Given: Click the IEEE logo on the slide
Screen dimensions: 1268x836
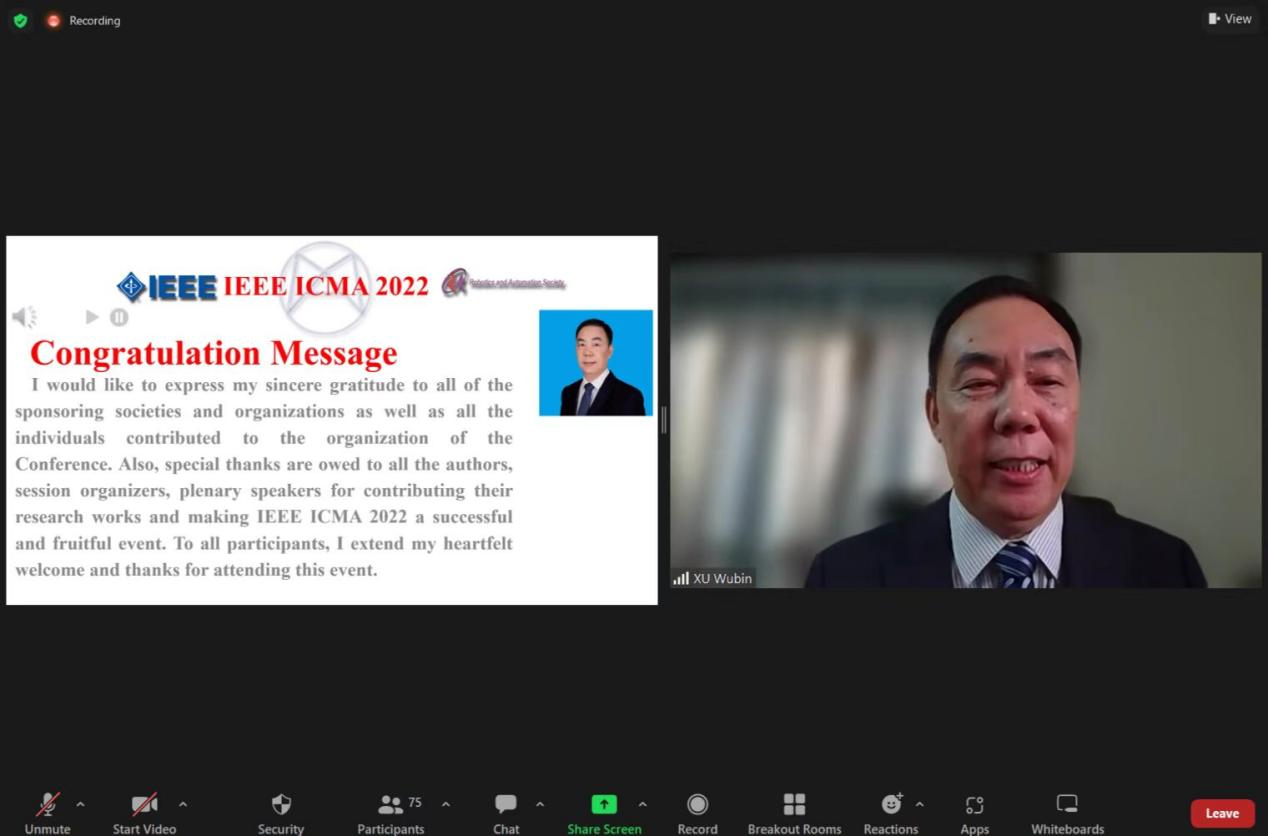Looking at the screenshot, I should pyautogui.click(x=167, y=287).
